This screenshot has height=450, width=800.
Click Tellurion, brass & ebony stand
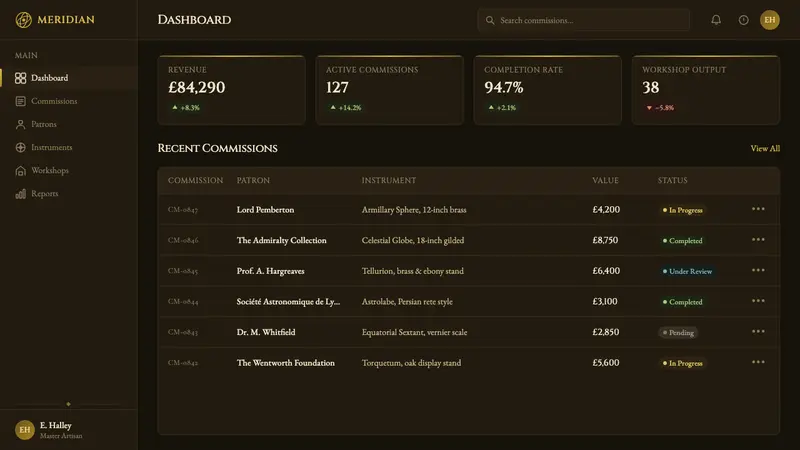pos(413,271)
